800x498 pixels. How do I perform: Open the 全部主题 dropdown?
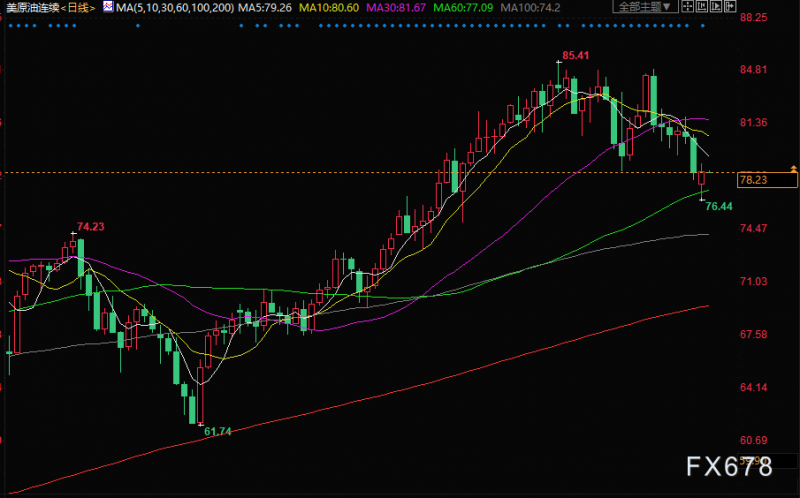645,6
